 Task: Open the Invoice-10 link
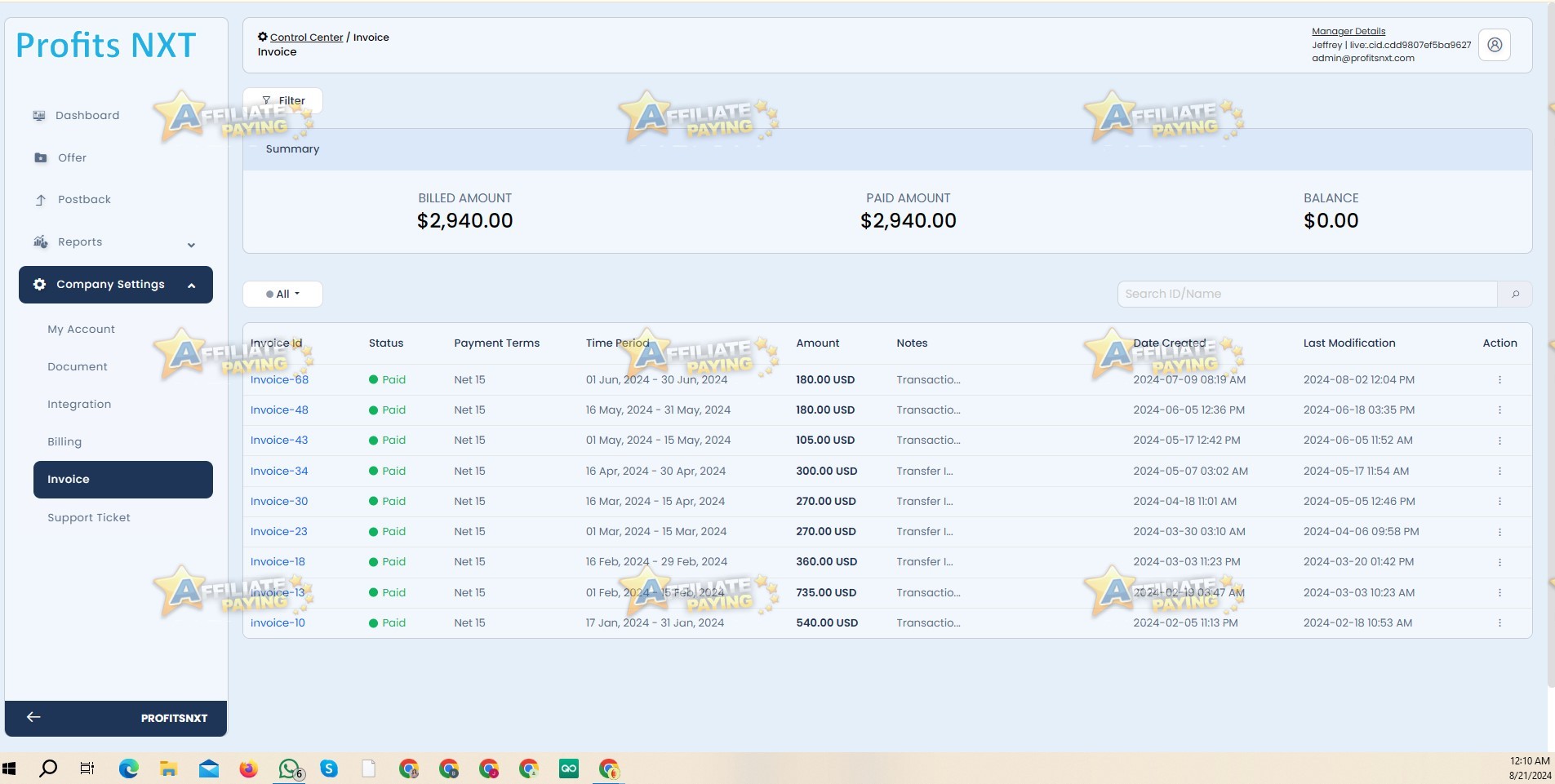[278, 622]
